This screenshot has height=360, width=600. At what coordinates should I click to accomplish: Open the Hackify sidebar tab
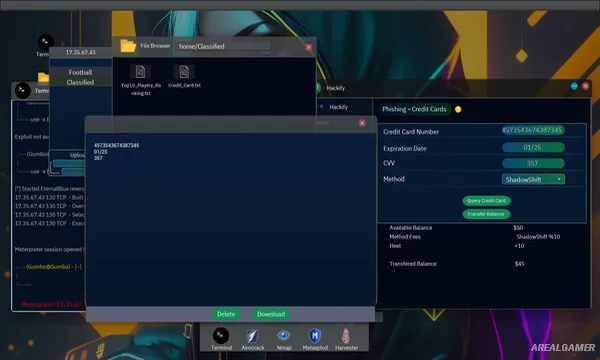click(338, 107)
